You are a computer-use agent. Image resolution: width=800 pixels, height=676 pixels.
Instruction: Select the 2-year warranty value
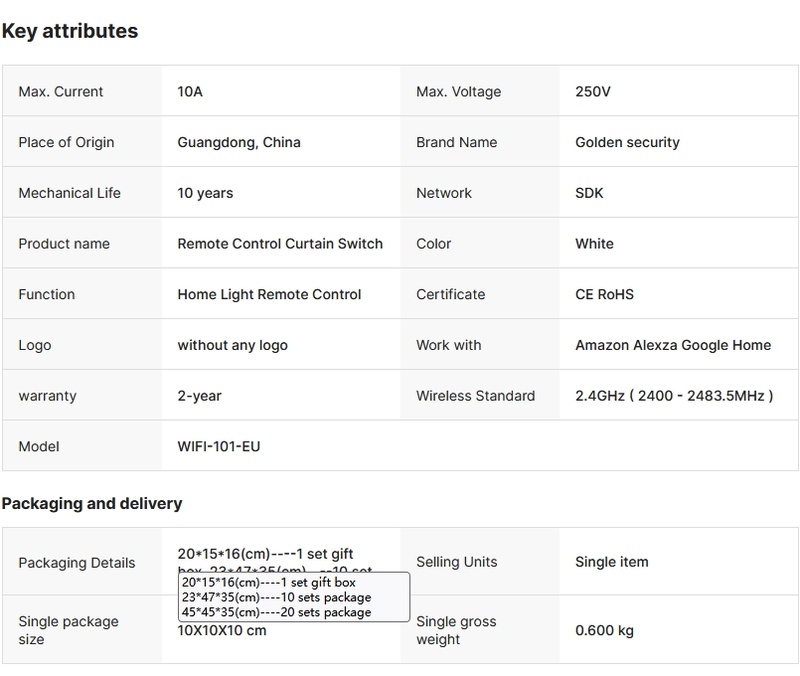(199, 396)
